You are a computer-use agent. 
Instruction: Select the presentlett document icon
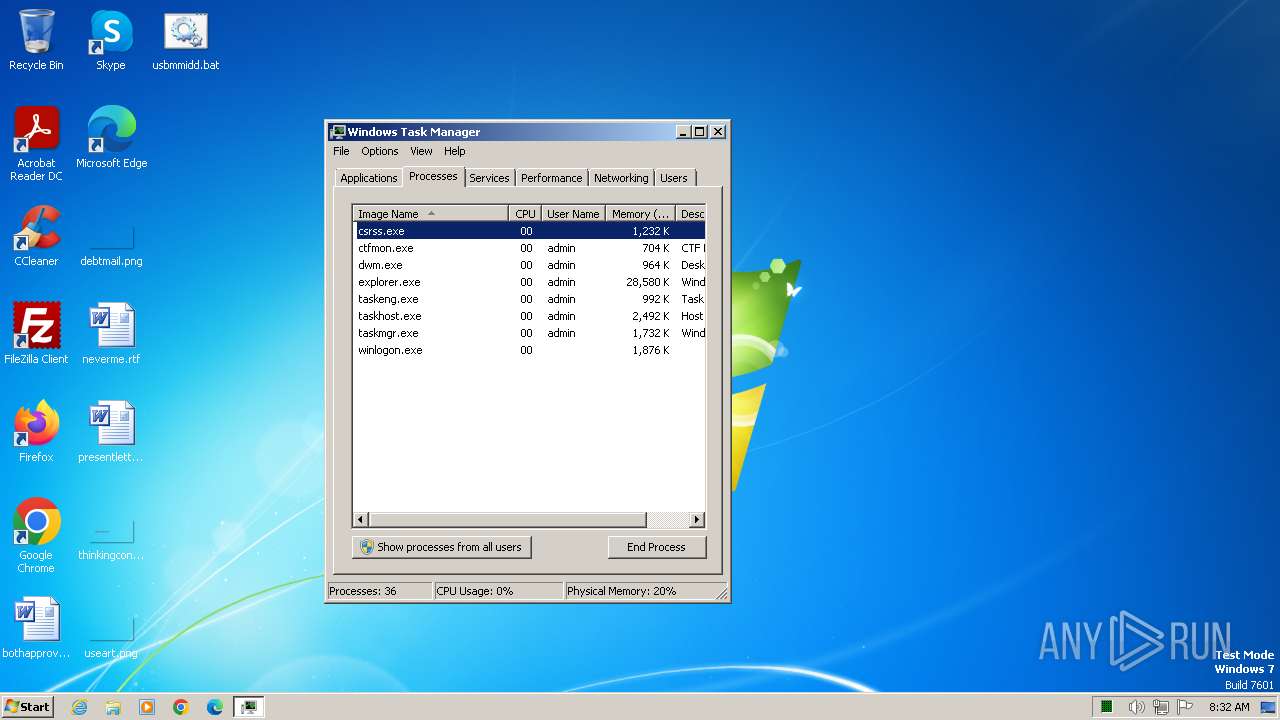point(111,431)
